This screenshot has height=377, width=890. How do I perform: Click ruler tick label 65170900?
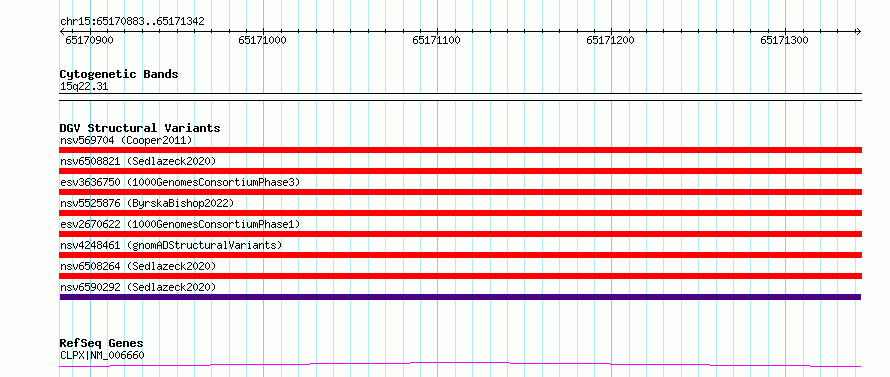[89, 40]
